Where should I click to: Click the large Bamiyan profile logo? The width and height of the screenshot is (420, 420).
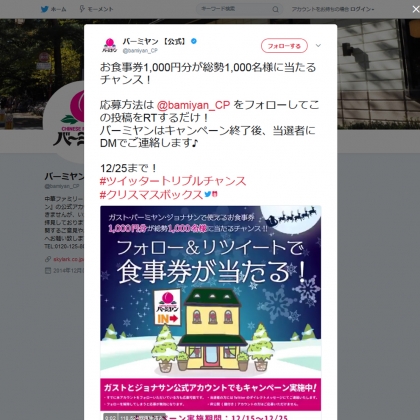pos(64,122)
